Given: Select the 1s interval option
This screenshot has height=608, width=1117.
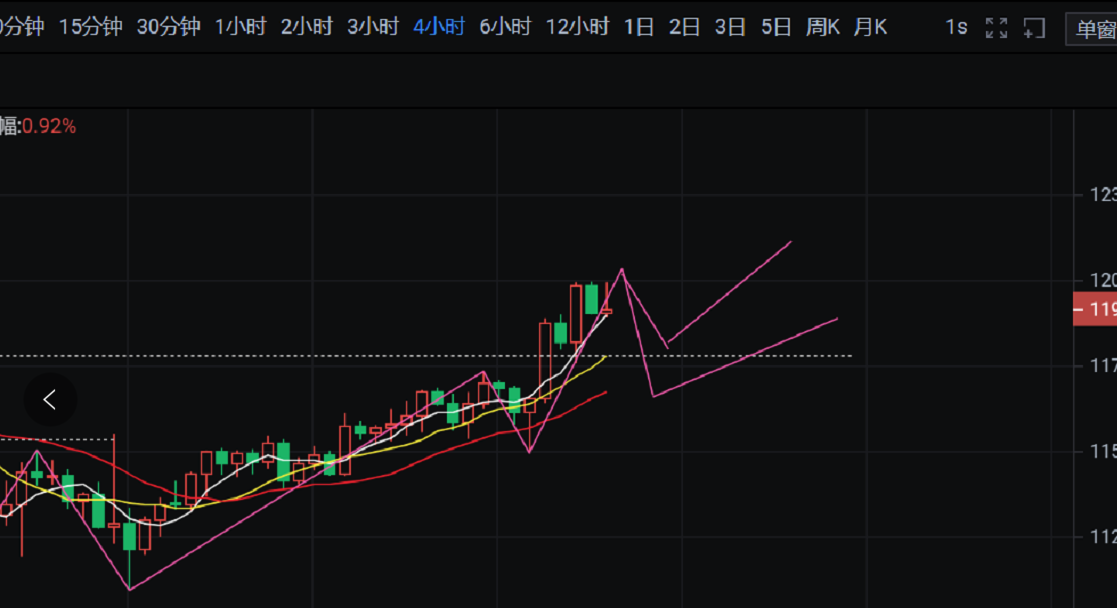Looking at the screenshot, I should (957, 27).
